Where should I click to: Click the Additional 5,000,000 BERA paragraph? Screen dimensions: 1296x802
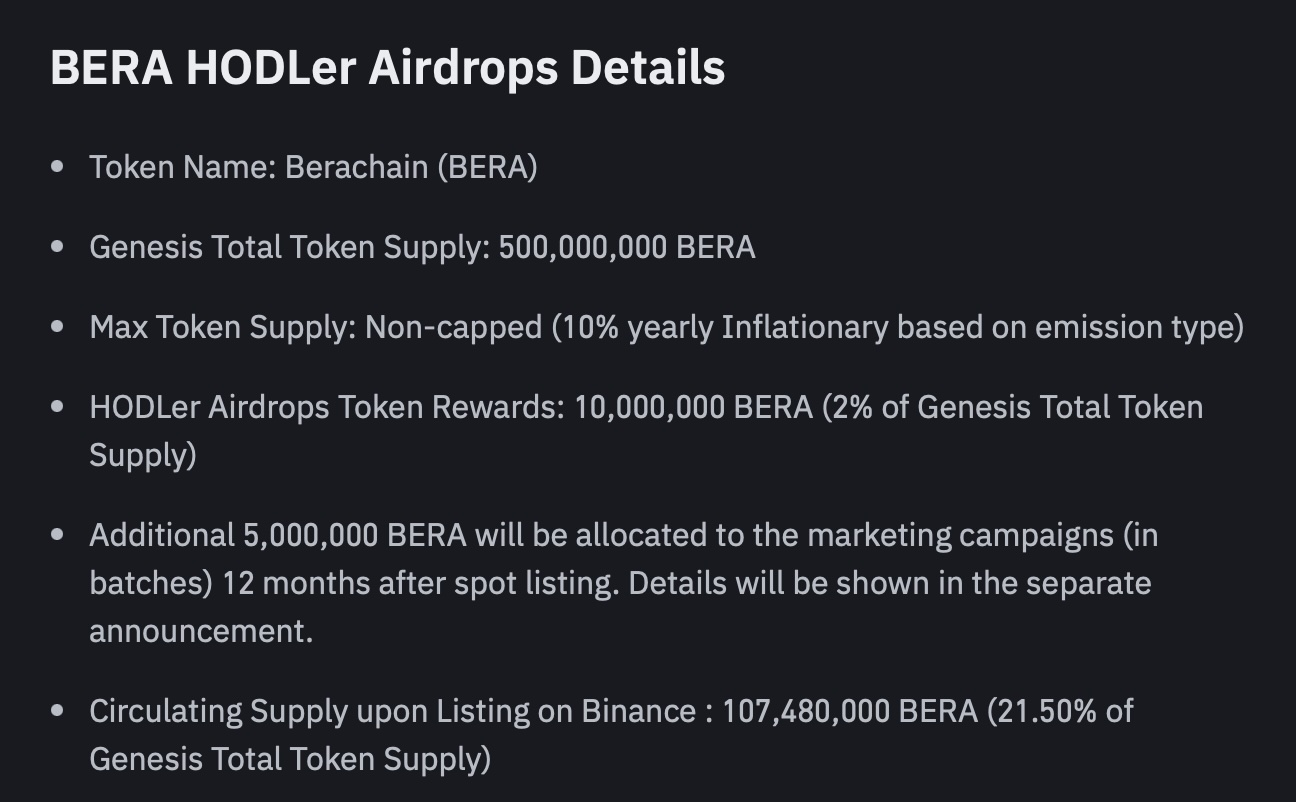pyautogui.click(x=623, y=583)
